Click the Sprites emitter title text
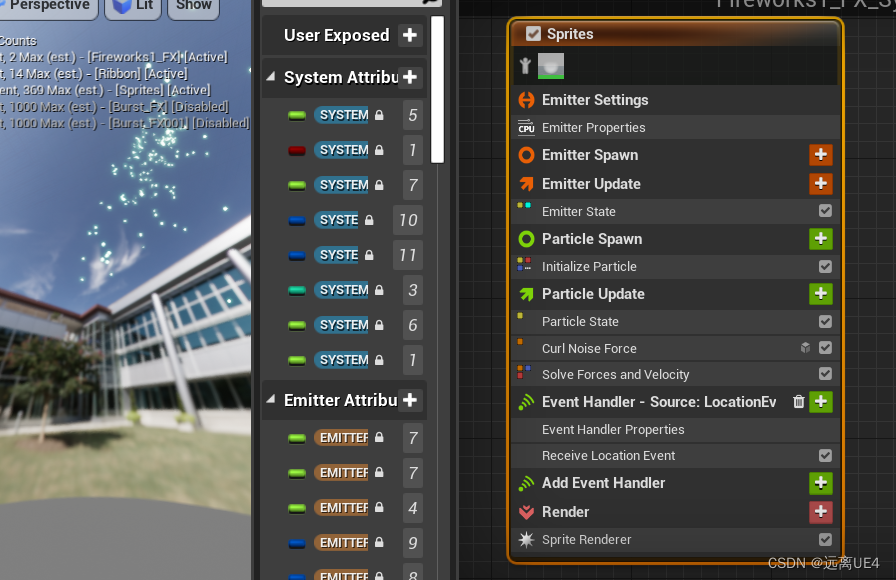This screenshot has height=580, width=896. click(570, 34)
